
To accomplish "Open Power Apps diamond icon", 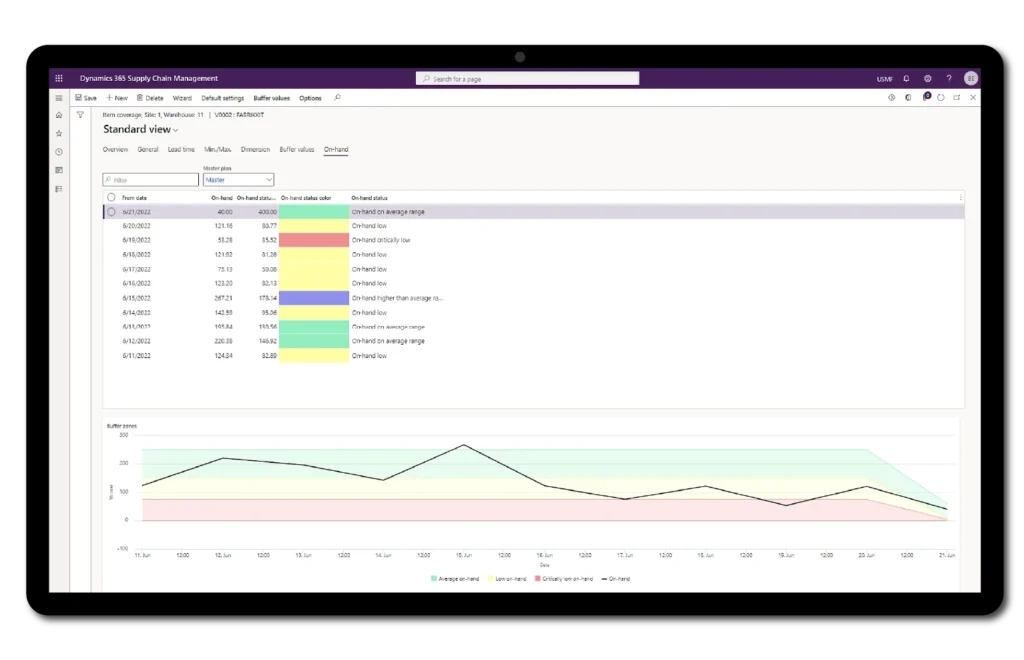I will pos(891,98).
